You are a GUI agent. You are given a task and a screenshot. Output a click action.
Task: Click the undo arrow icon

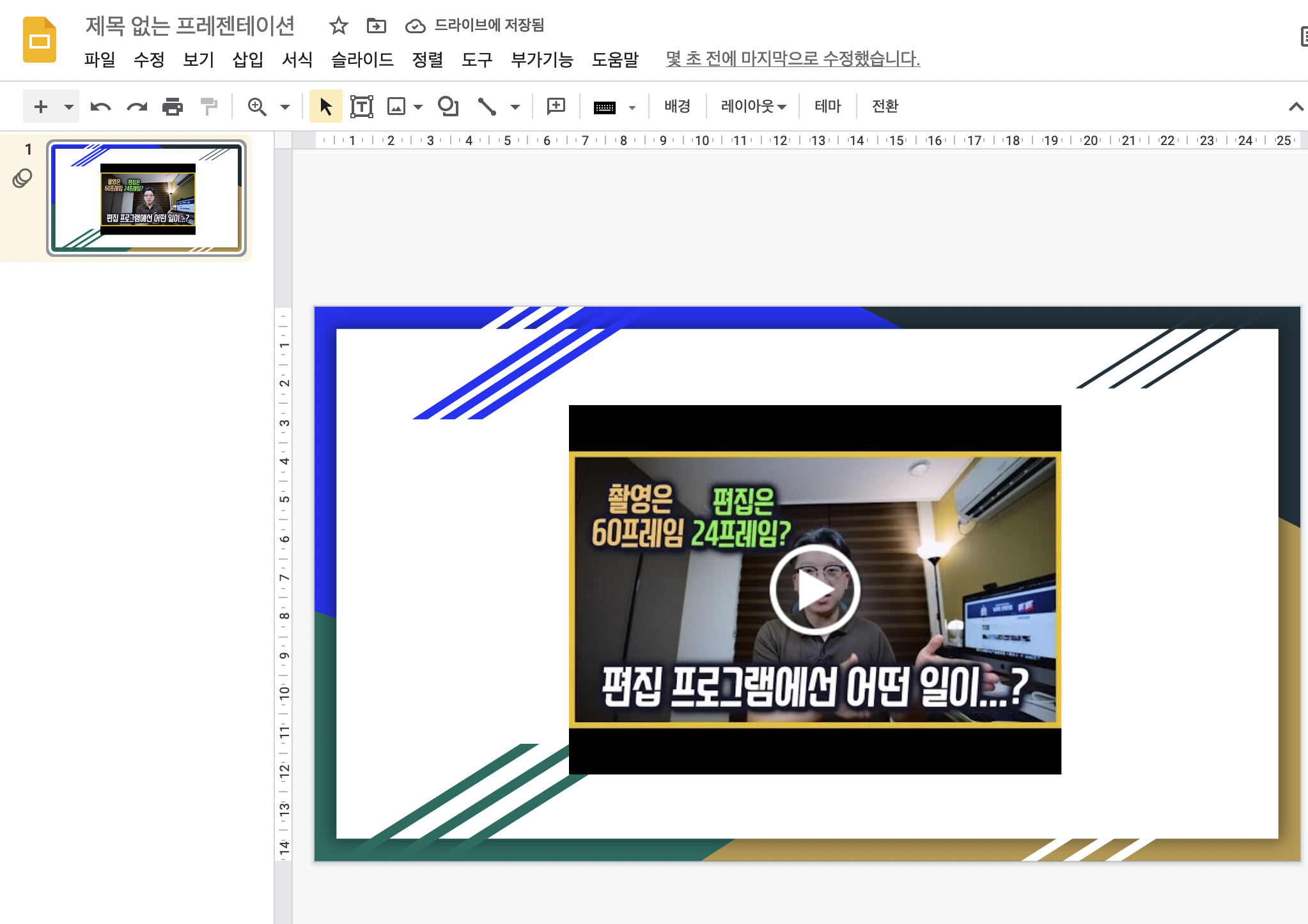click(100, 107)
